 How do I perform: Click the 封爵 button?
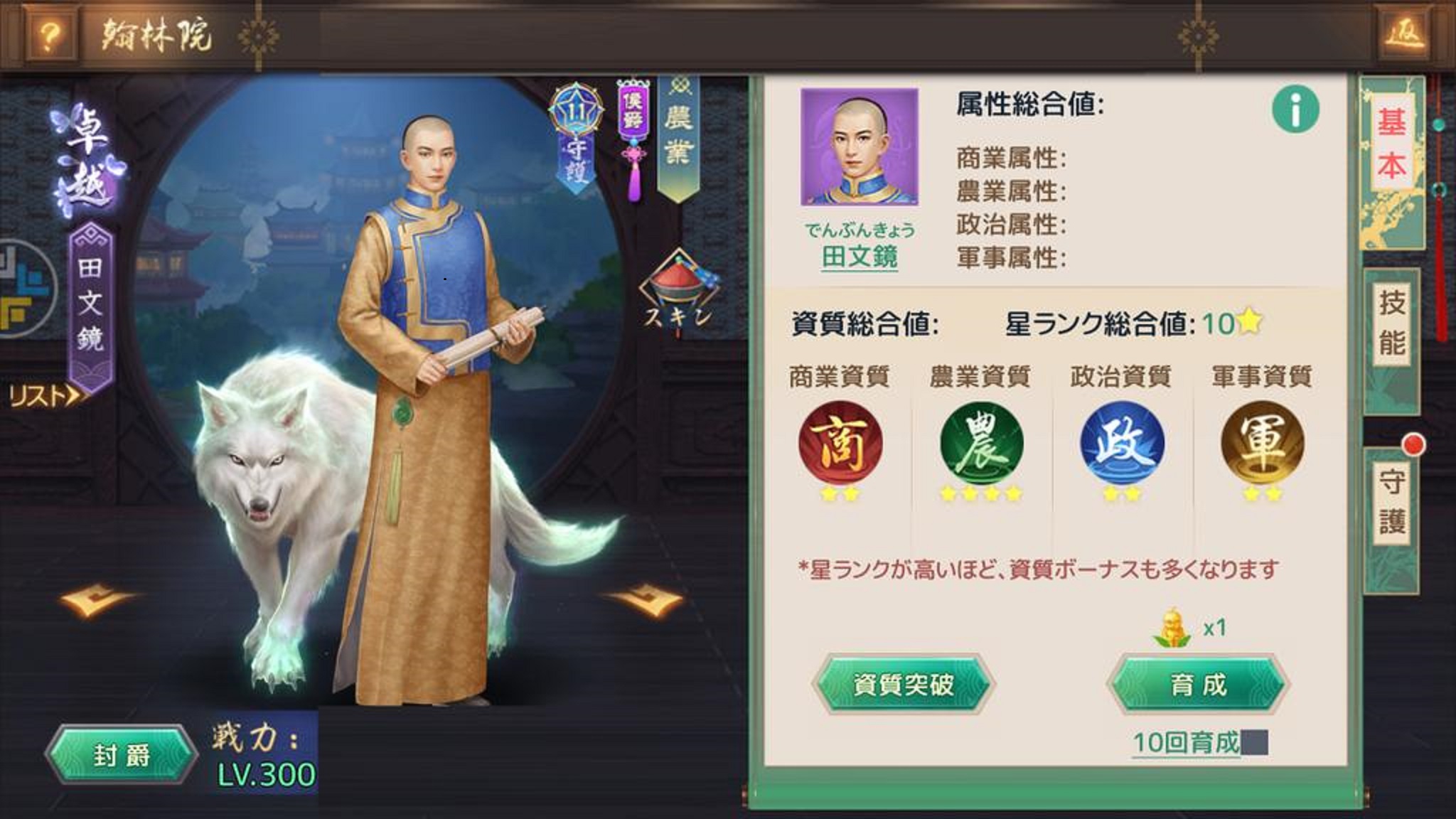coord(122,755)
